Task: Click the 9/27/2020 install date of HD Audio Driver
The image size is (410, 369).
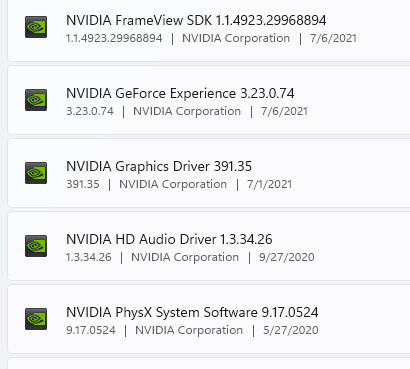Action: tap(287, 257)
